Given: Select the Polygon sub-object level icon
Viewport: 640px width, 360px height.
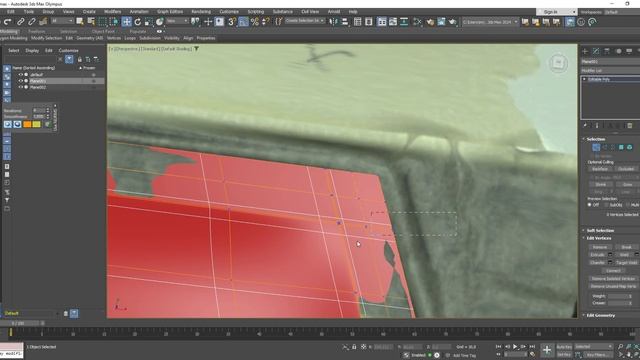Looking at the screenshot, I should (621, 147).
